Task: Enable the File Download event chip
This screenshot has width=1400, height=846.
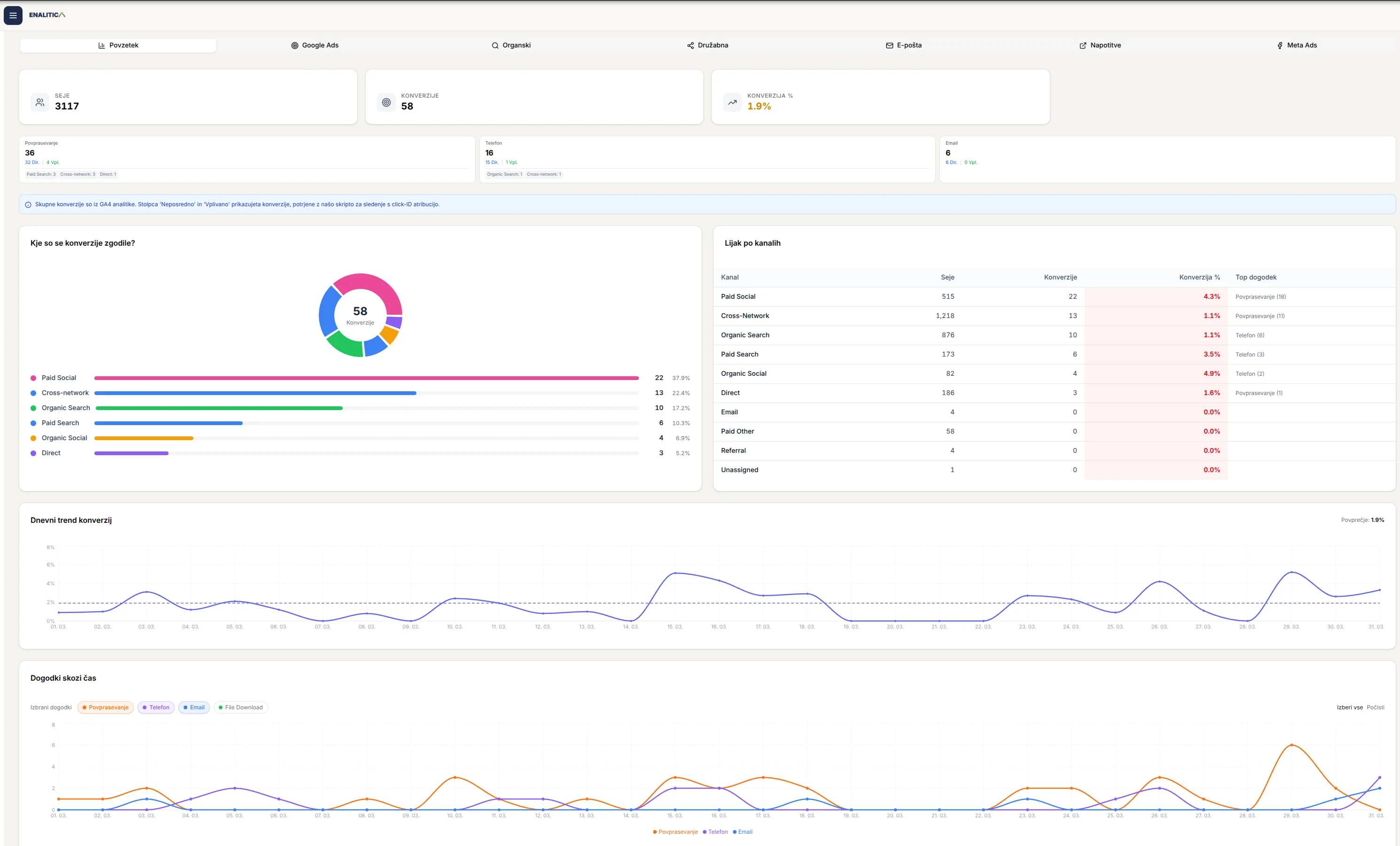Action: click(x=241, y=707)
